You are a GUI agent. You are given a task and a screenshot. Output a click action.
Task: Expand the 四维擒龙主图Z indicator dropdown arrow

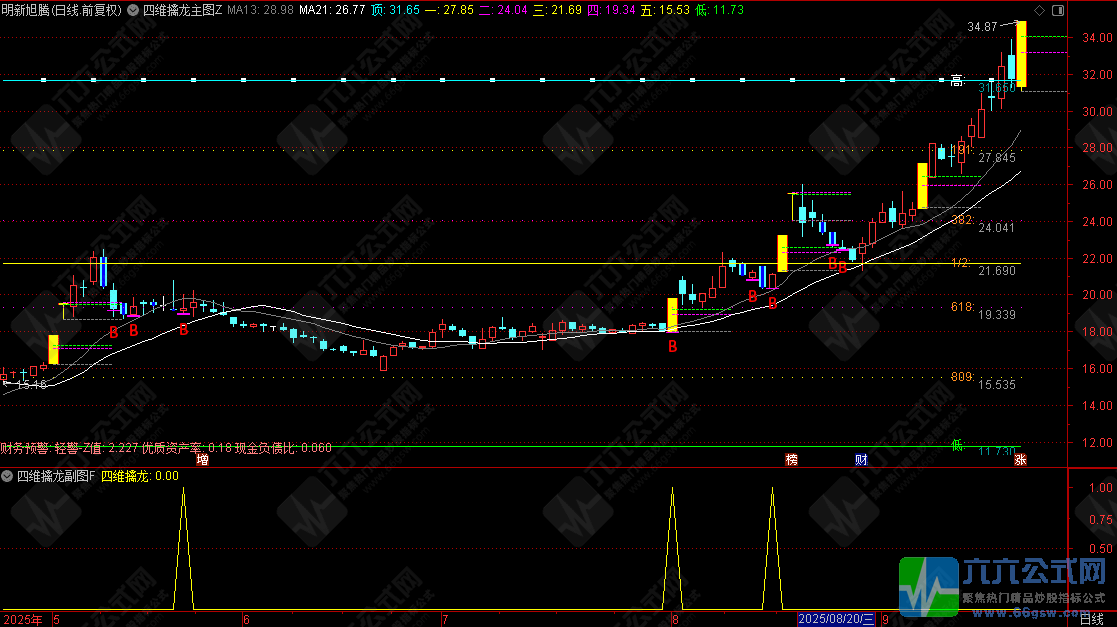135,10
